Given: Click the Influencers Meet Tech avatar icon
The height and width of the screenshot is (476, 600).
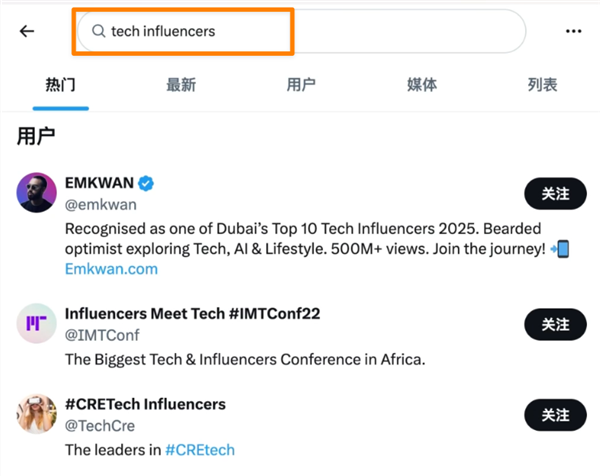Looking at the screenshot, I should pyautogui.click(x=37, y=323).
